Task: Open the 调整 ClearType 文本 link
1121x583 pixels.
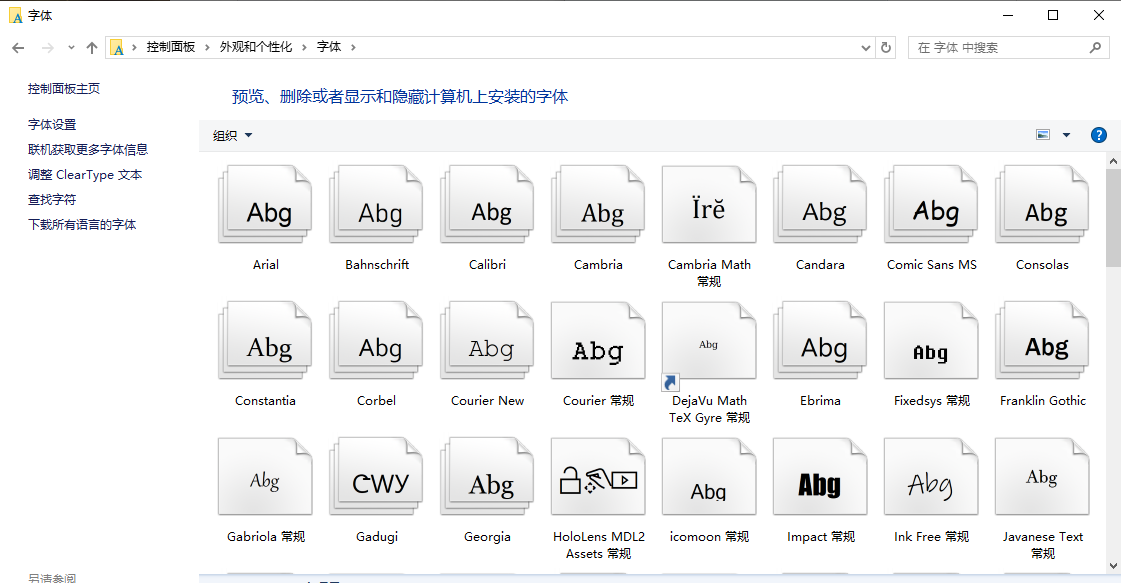Action: (x=86, y=174)
